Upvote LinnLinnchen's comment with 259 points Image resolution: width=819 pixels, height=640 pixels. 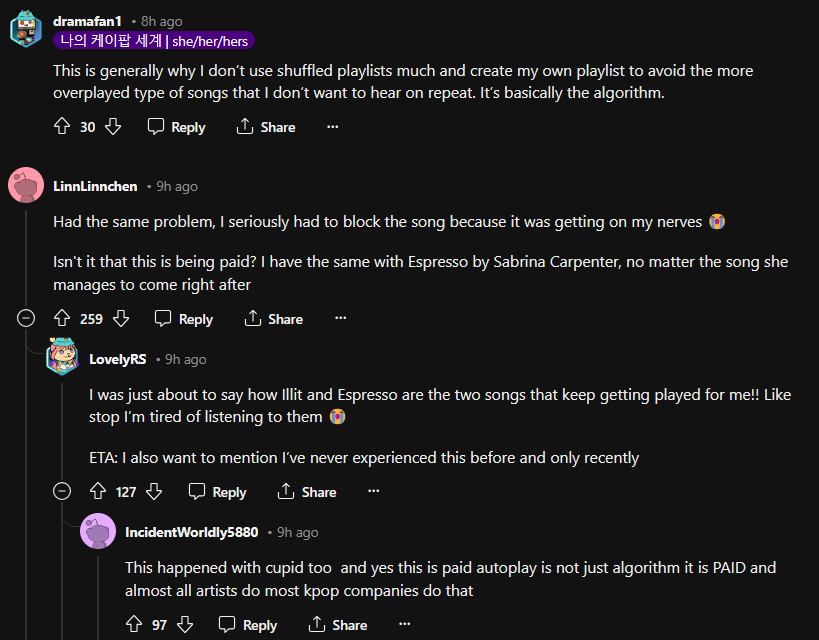62,319
